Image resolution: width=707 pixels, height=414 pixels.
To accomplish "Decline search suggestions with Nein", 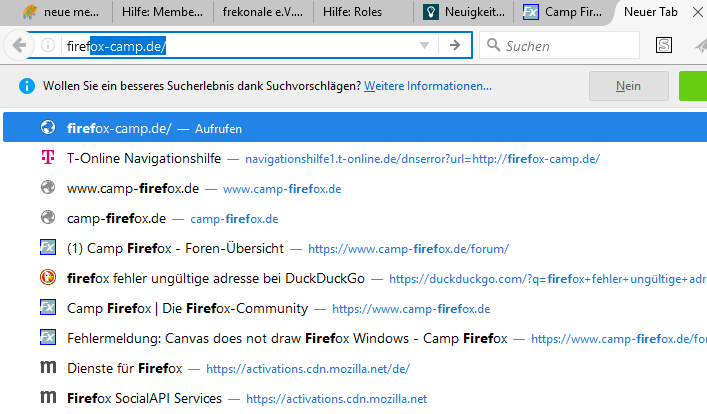I will [x=629, y=86].
